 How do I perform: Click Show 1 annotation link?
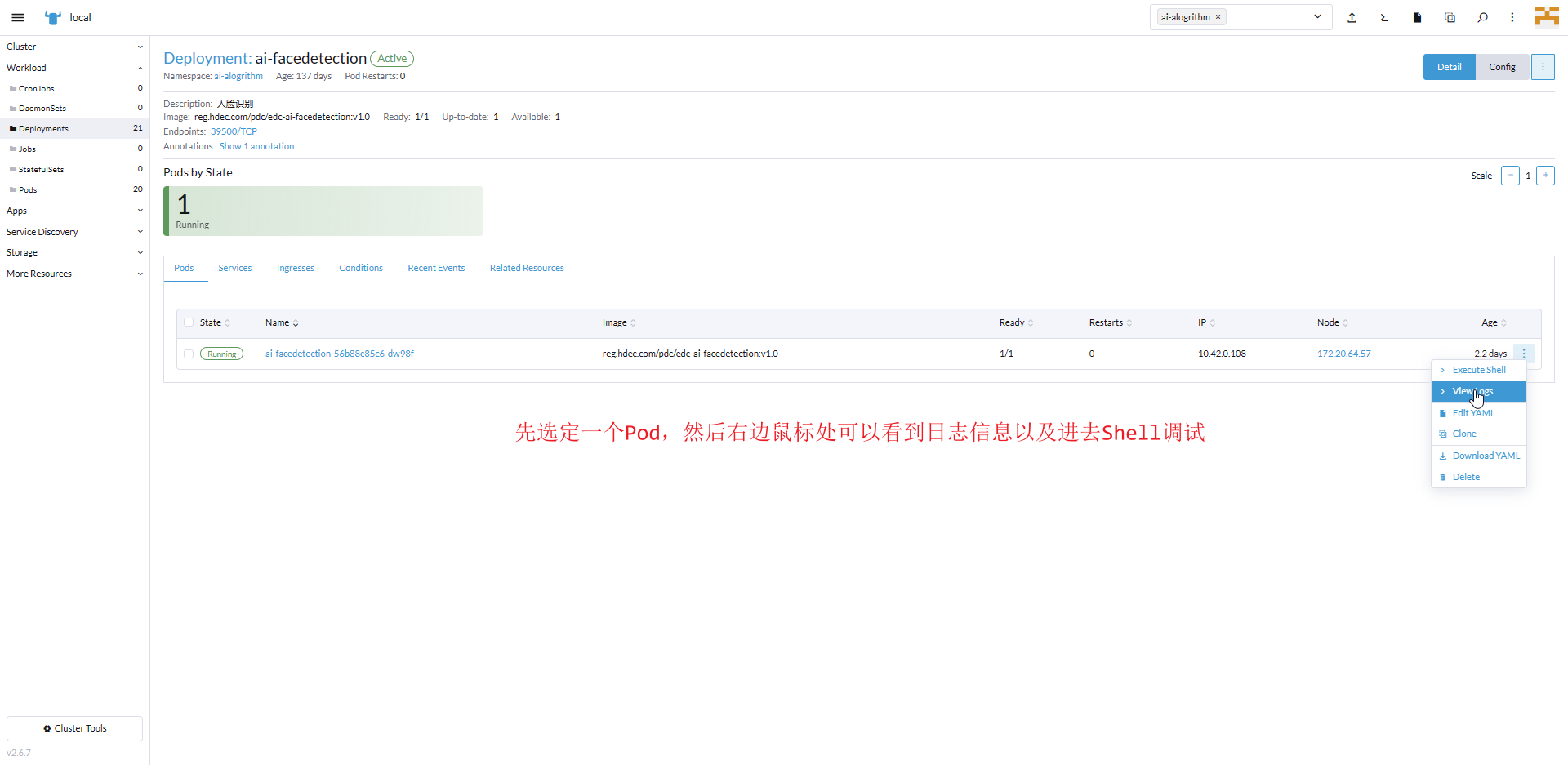[256, 146]
